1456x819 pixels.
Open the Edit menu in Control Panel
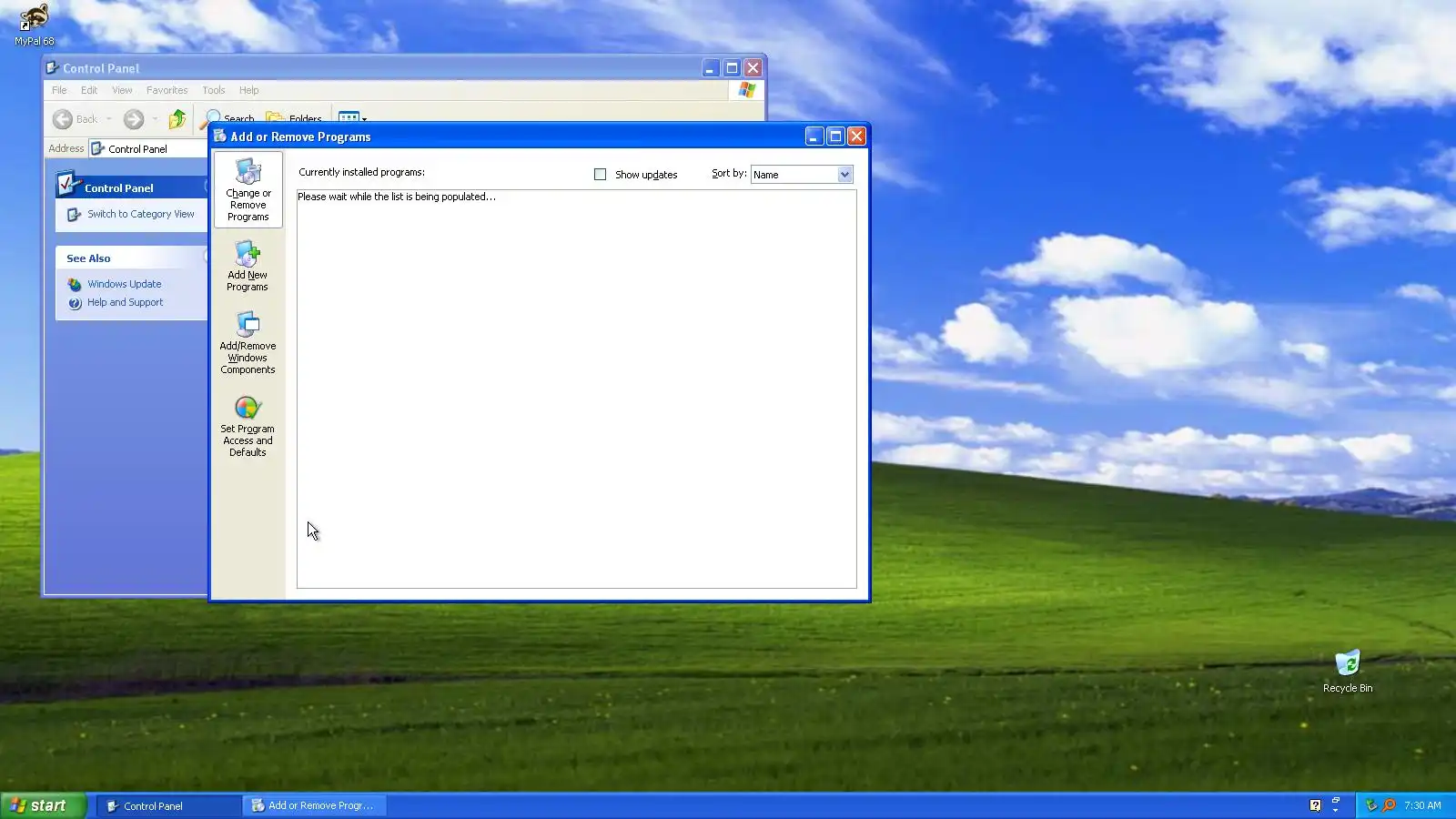[x=89, y=90]
